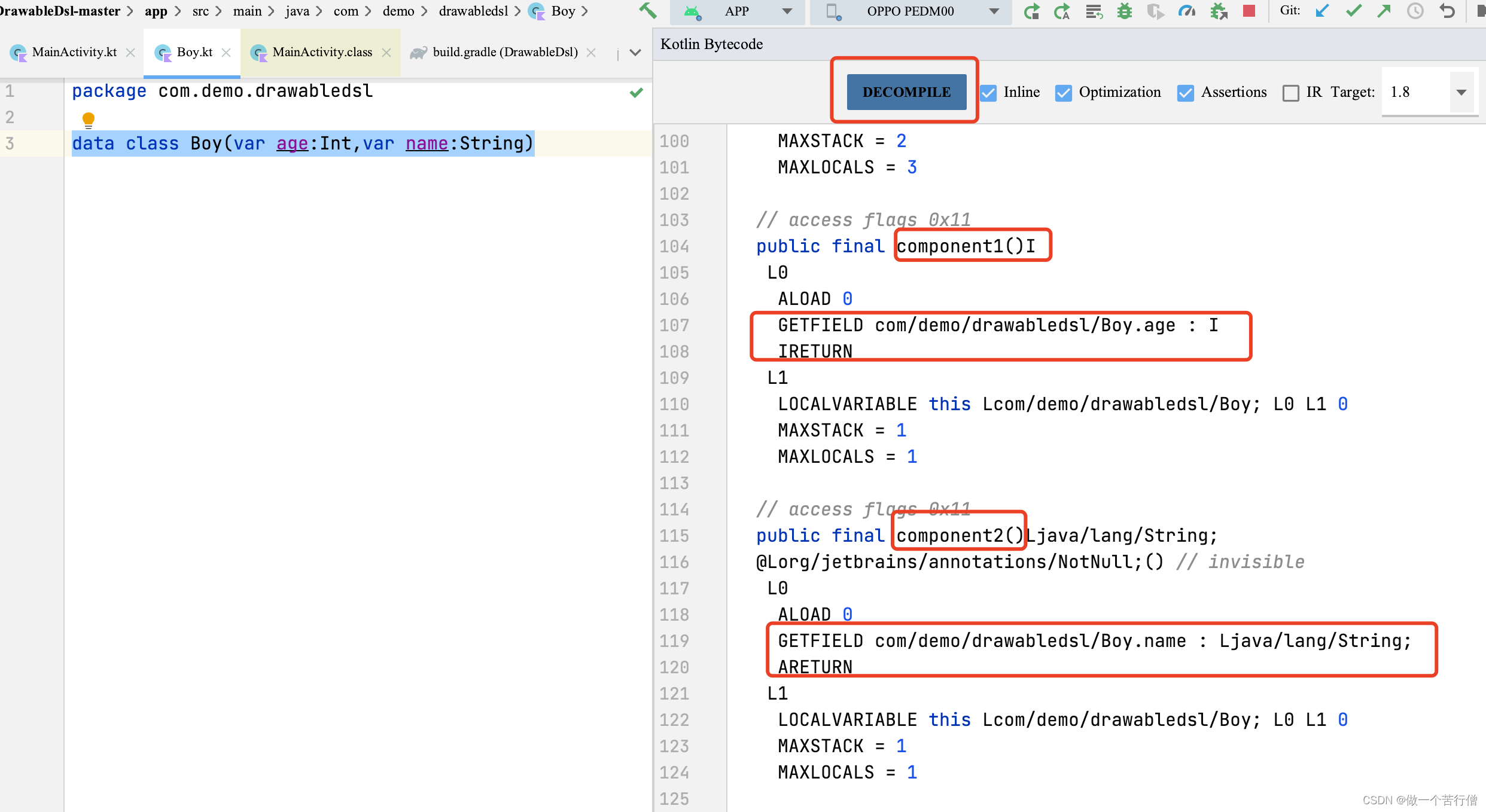Screen dimensions: 1486x812
Task: Show Git history clock icon
Action: pos(1415,11)
